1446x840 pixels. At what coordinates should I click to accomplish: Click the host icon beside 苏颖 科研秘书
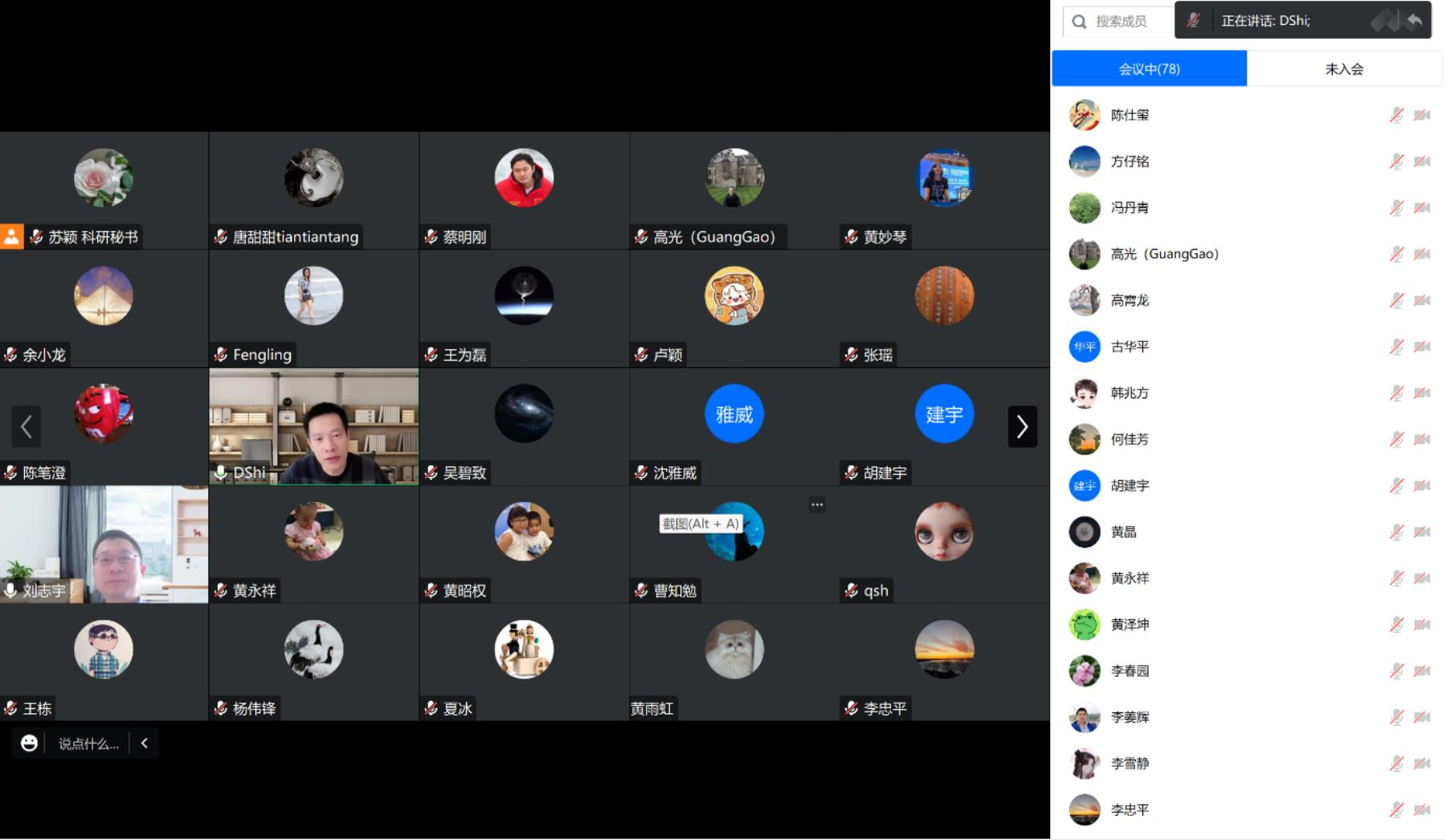12,237
